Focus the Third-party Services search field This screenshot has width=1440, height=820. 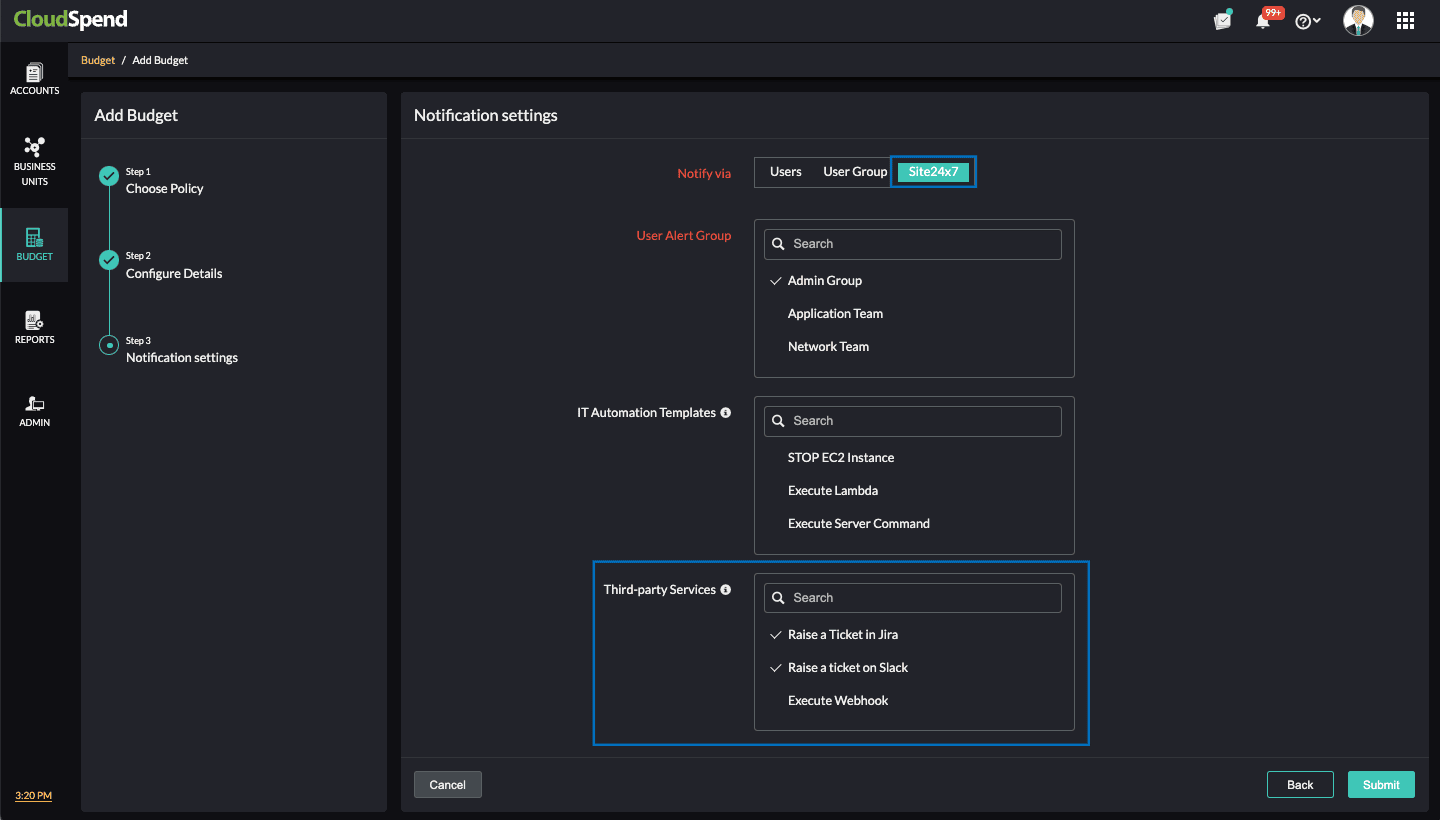913,598
